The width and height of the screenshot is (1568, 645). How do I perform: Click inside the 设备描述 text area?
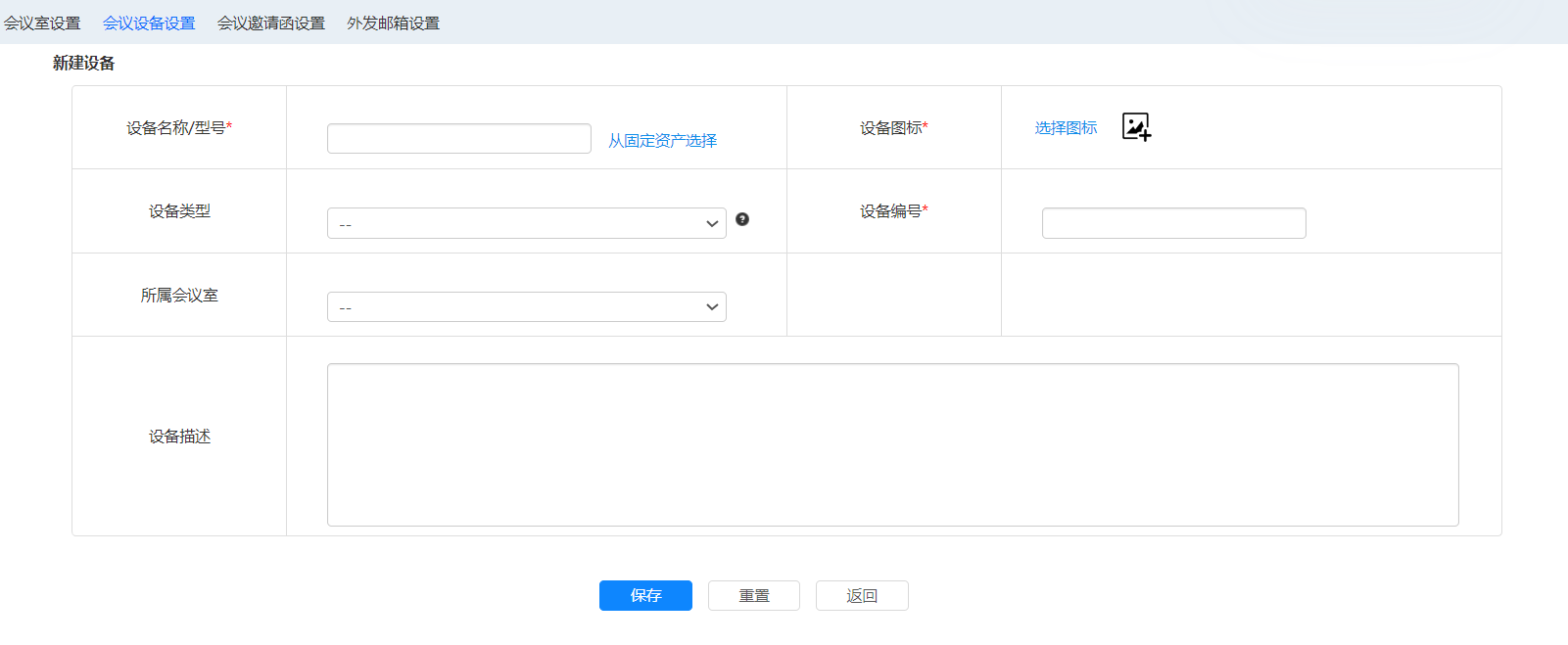point(892,445)
